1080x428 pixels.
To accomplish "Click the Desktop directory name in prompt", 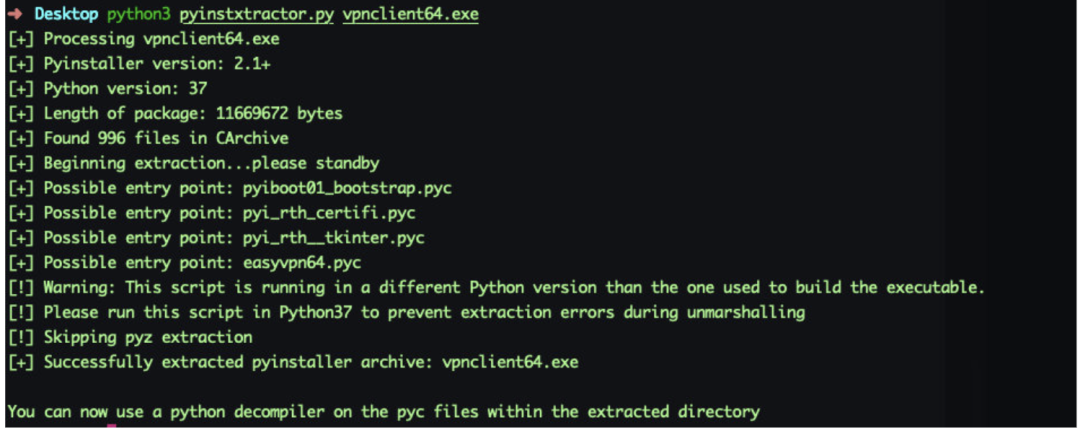I will 67,14.
